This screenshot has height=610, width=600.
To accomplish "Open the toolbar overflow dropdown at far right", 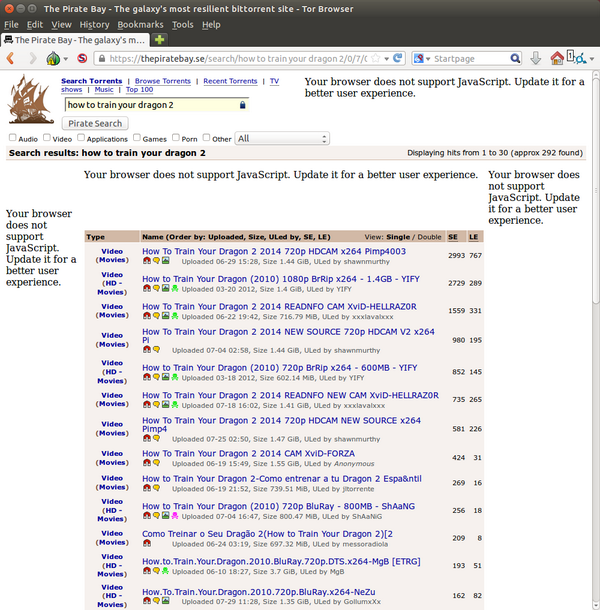I will 592,59.
